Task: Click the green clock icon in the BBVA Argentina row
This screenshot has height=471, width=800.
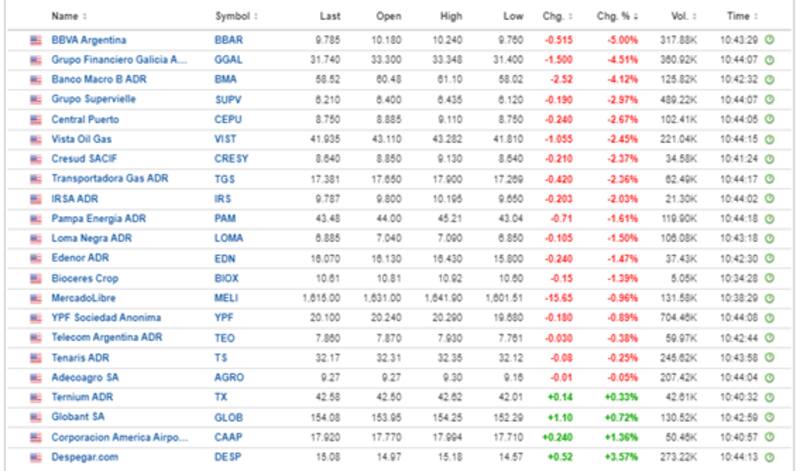Action: [x=770, y=40]
